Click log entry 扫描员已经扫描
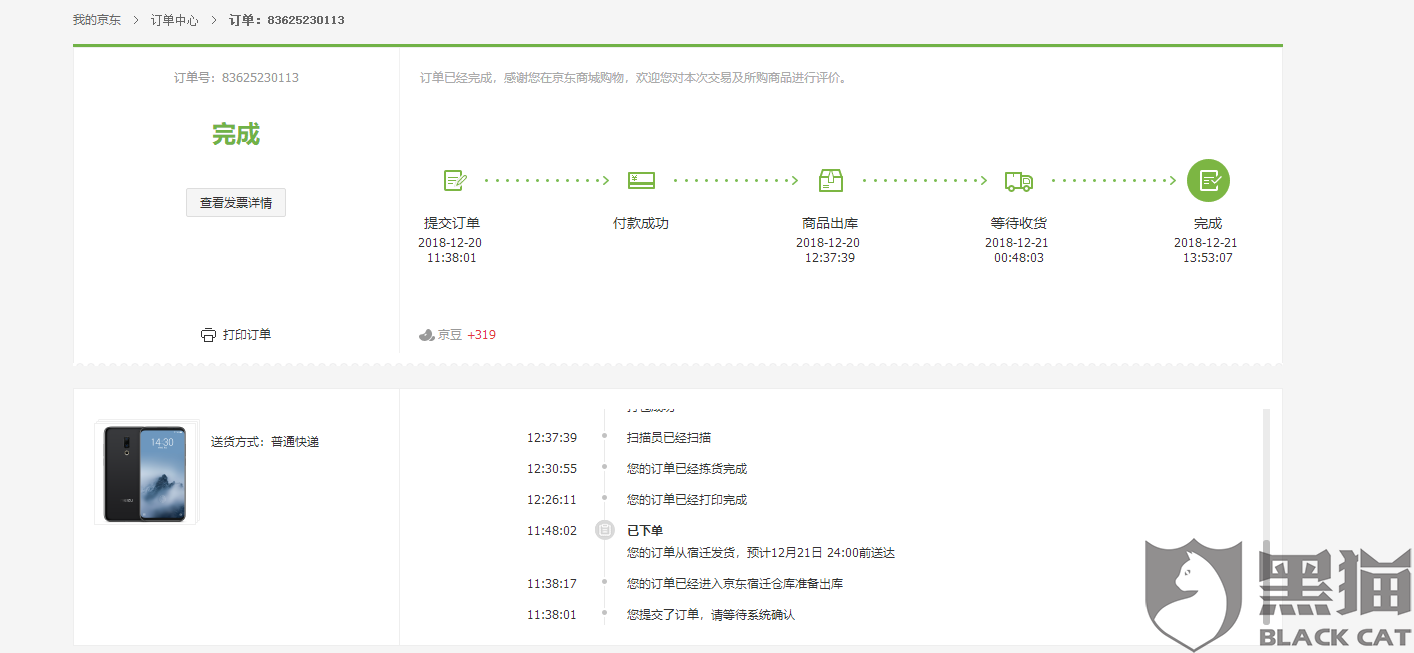This screenshot has height=653, width=1414. point(669,438)
